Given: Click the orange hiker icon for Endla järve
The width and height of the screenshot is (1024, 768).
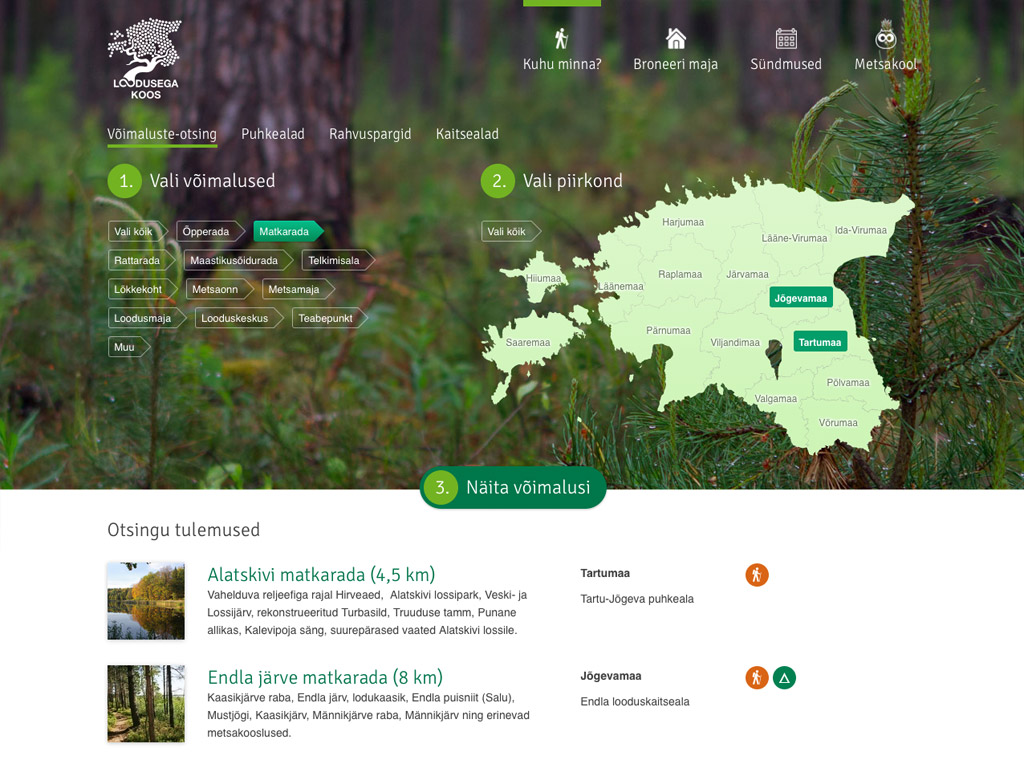Looking at the screenshot, I should coord(757,678).
